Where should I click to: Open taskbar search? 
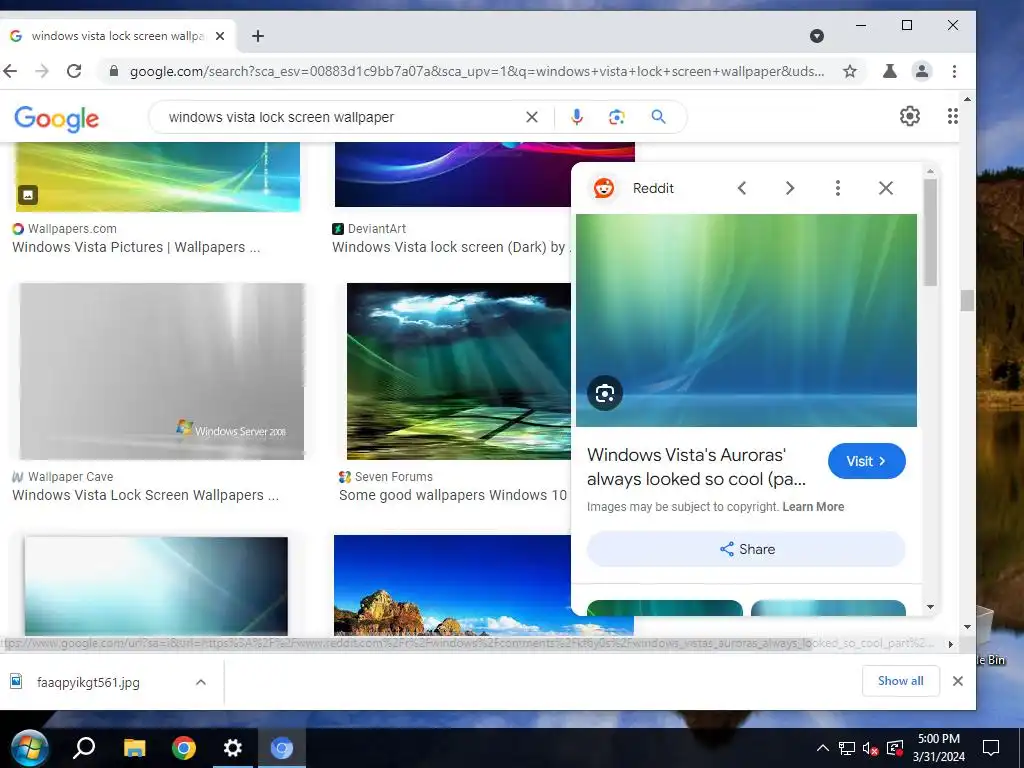point(84,748)
